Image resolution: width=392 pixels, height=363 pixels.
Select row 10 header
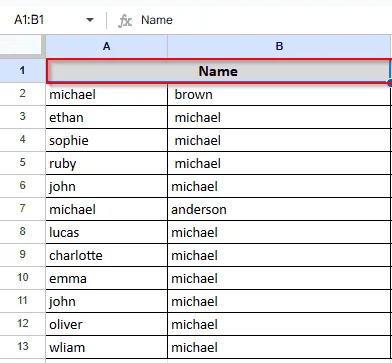coord(22,278)
